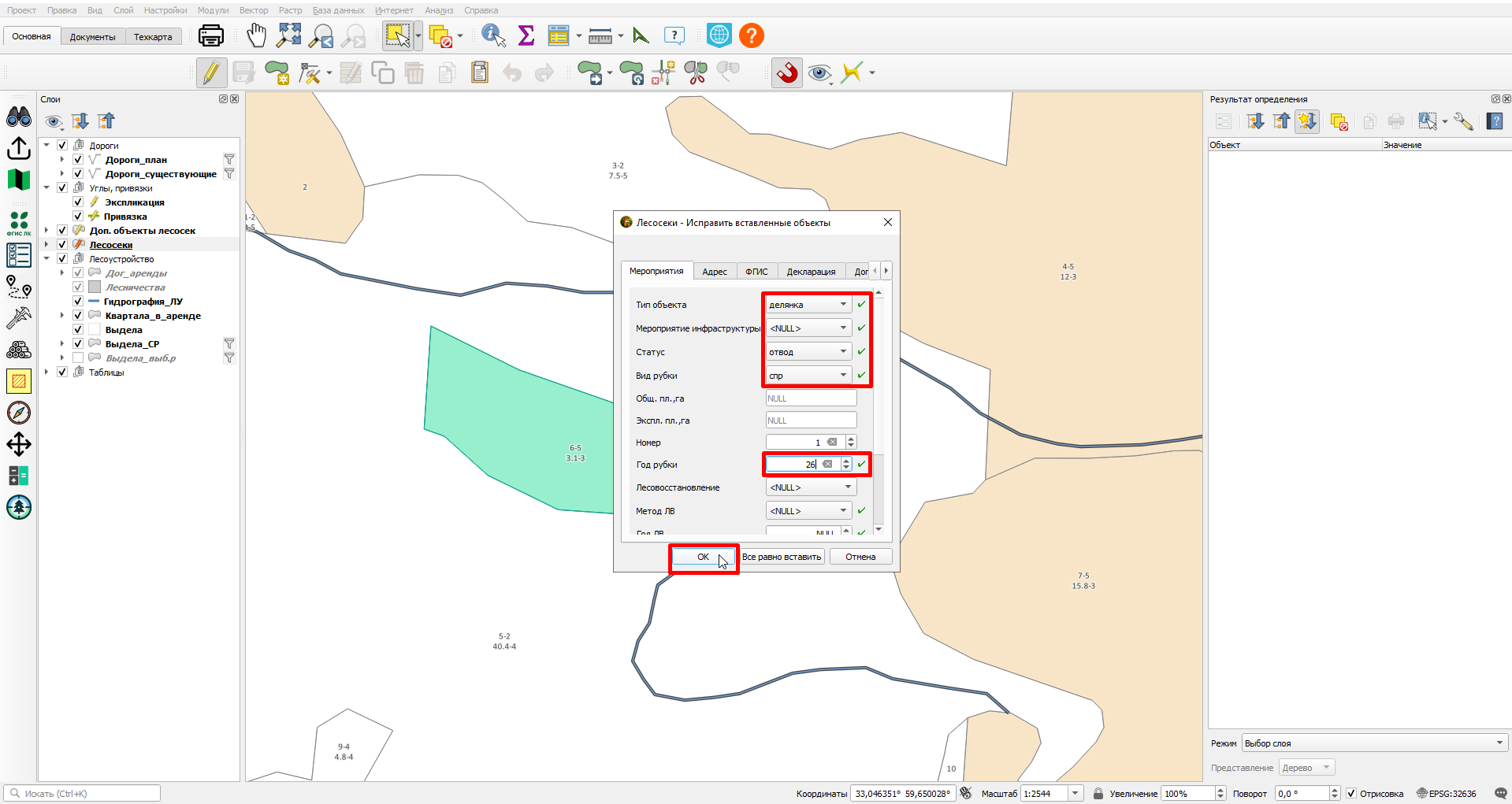Toggle the pencil editing mode icon
This screenshot has height=804, width=1512.
(211, 73)
